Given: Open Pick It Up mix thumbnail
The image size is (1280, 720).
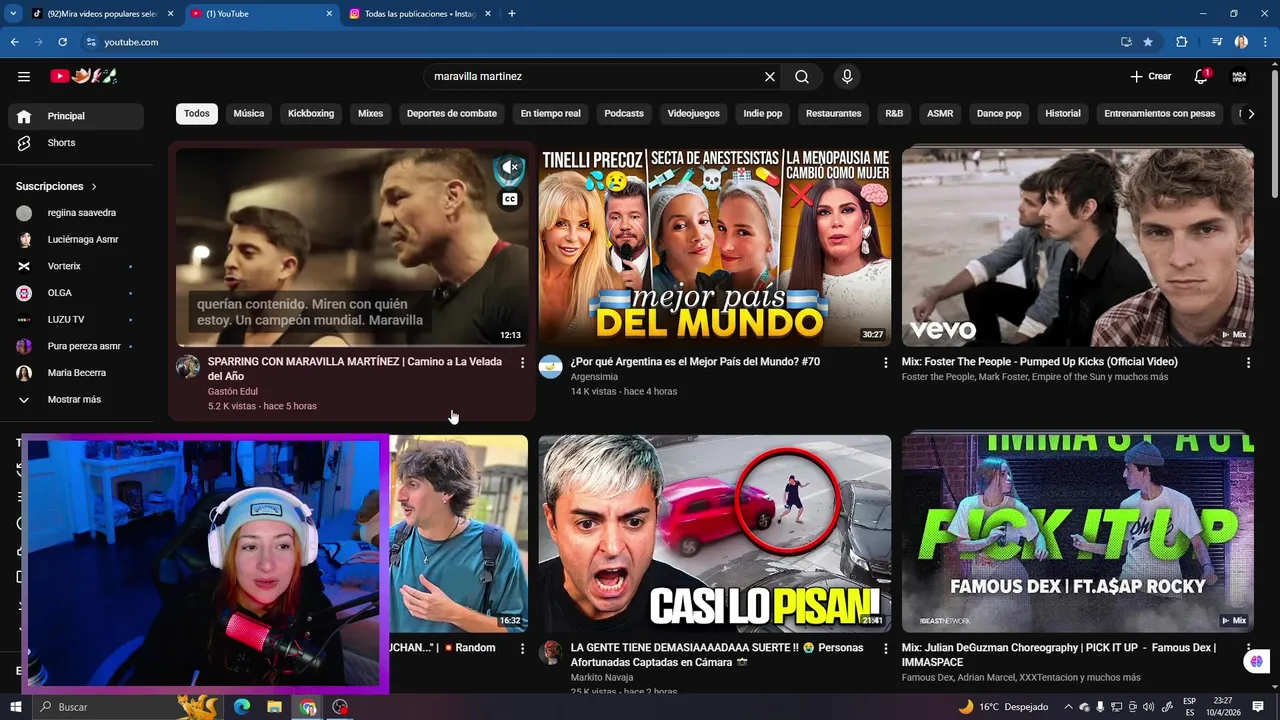Looking at the screenshot, I should click(1078, 534).
